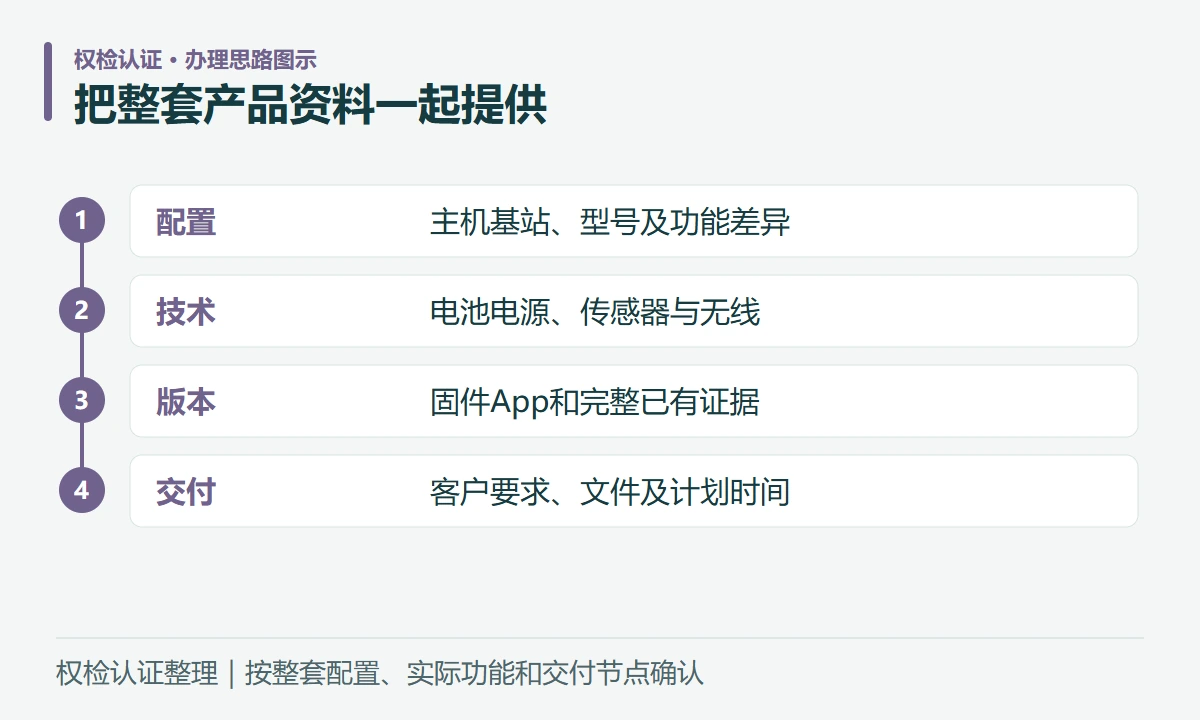This screenshot has width=1200, height=720.
Task: Click step number 3 circle
Action: pos(82,401)
